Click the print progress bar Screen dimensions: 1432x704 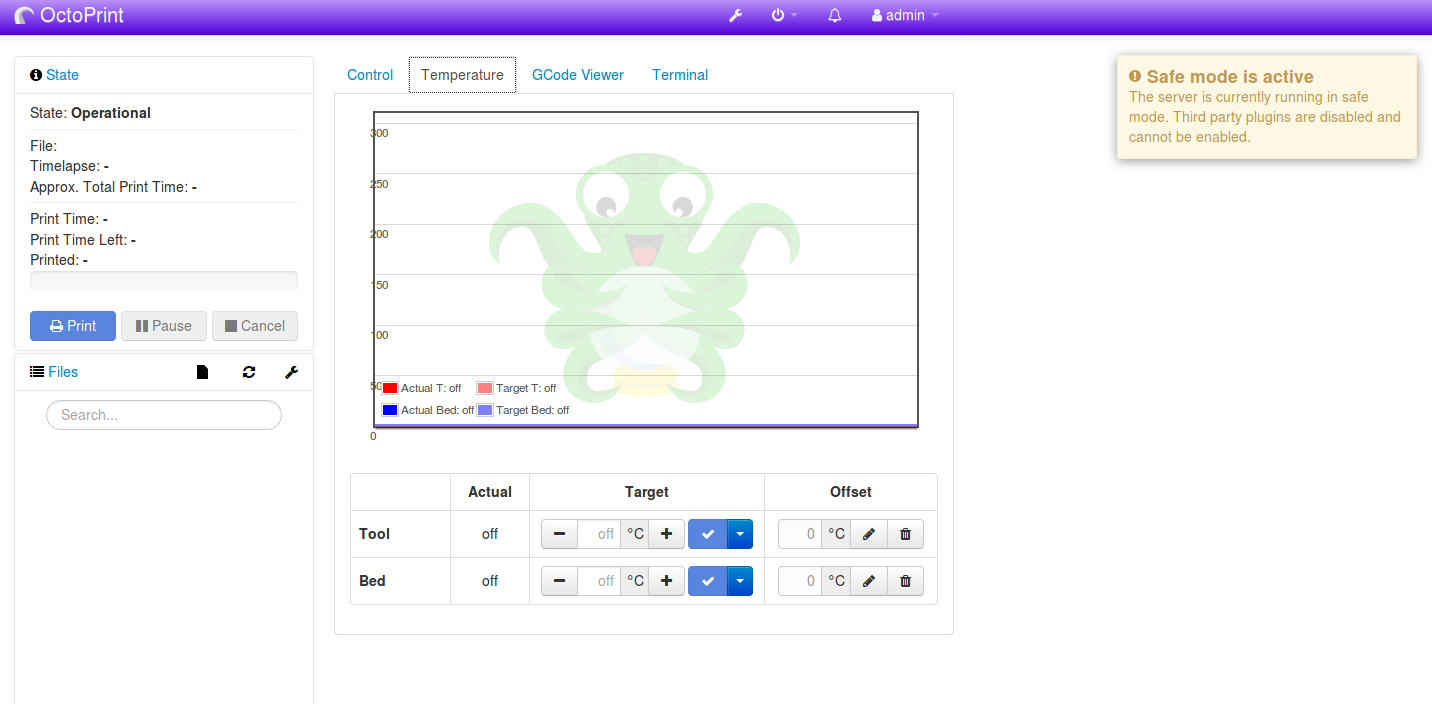(x=164, y=281)
